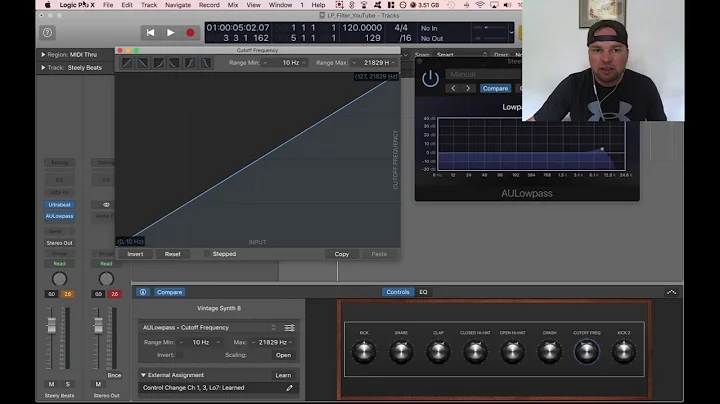
Task: Select the SNARE knob
Action: click(x=401, y=352)
